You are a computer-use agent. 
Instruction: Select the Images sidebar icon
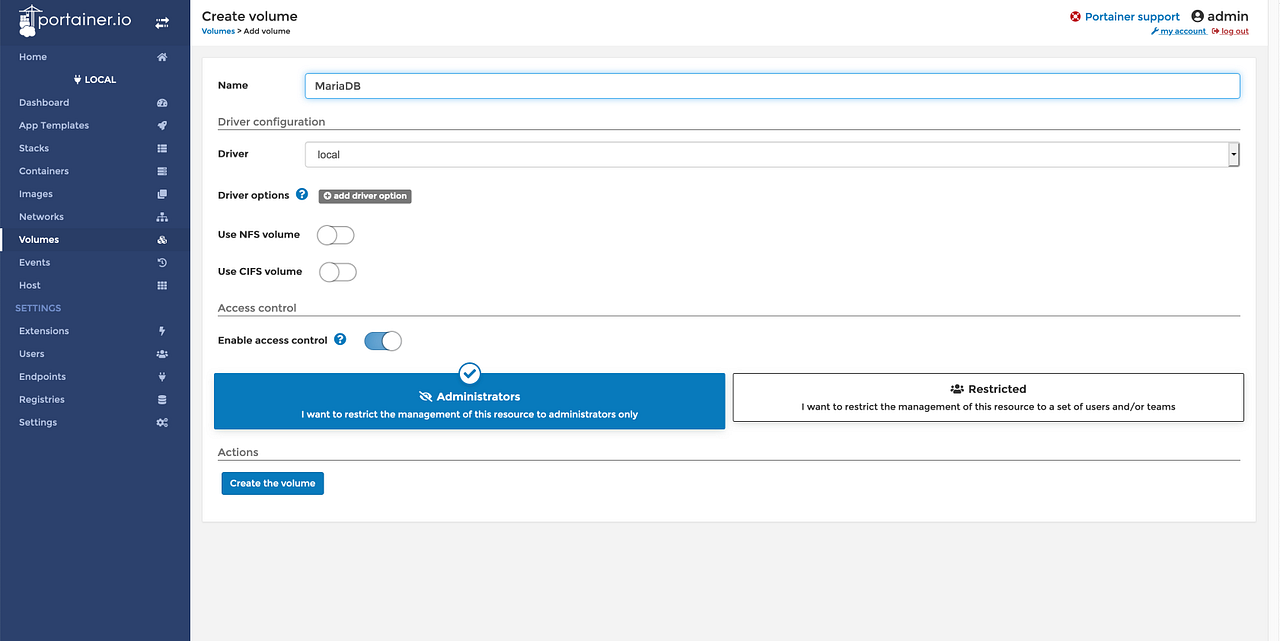(x=161, y=193)
